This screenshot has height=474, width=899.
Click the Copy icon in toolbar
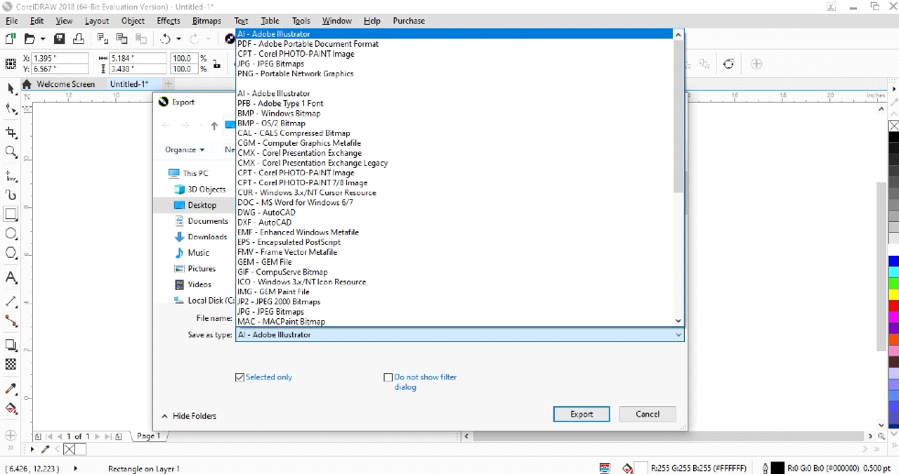coord(122,38)
